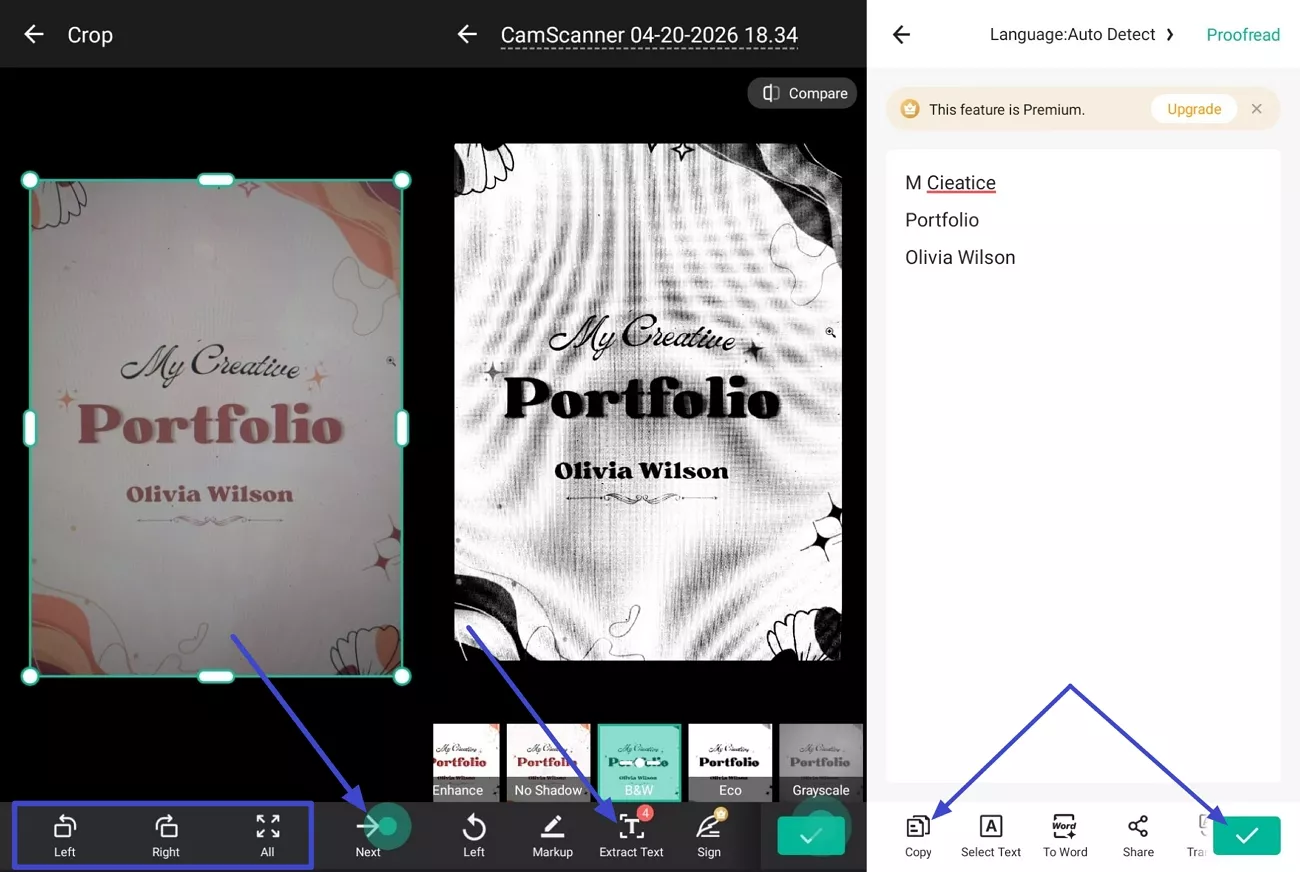This screenshot has width=1300, height=872.
Task: Confirm edits with the check beside Sign
Action: [x=811, y=836]
